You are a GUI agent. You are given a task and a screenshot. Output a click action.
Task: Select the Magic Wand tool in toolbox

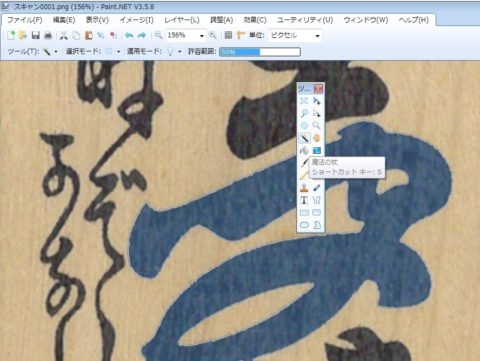[x=304, y=138]
